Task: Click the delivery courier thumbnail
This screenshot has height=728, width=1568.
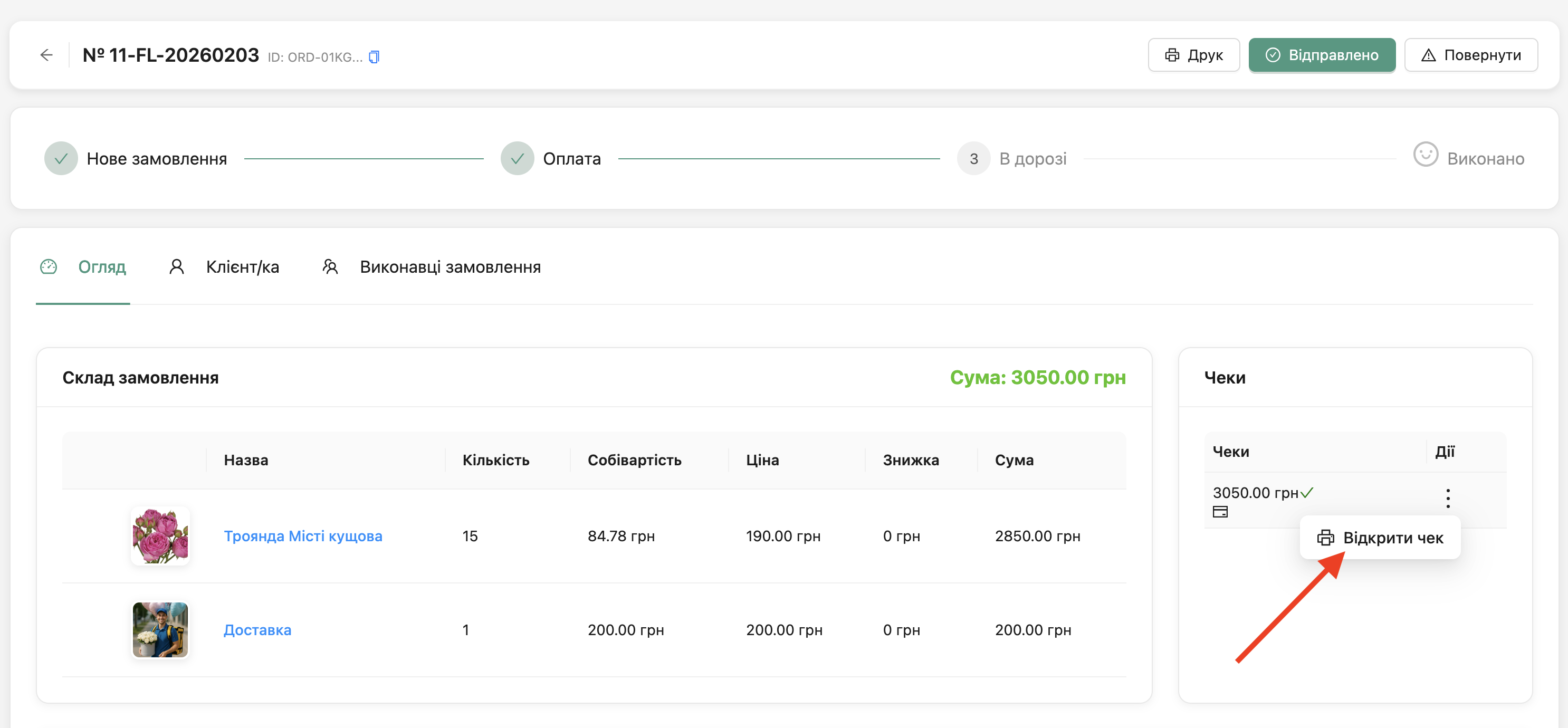Action: pyautogui.click(x=160, y=630)
